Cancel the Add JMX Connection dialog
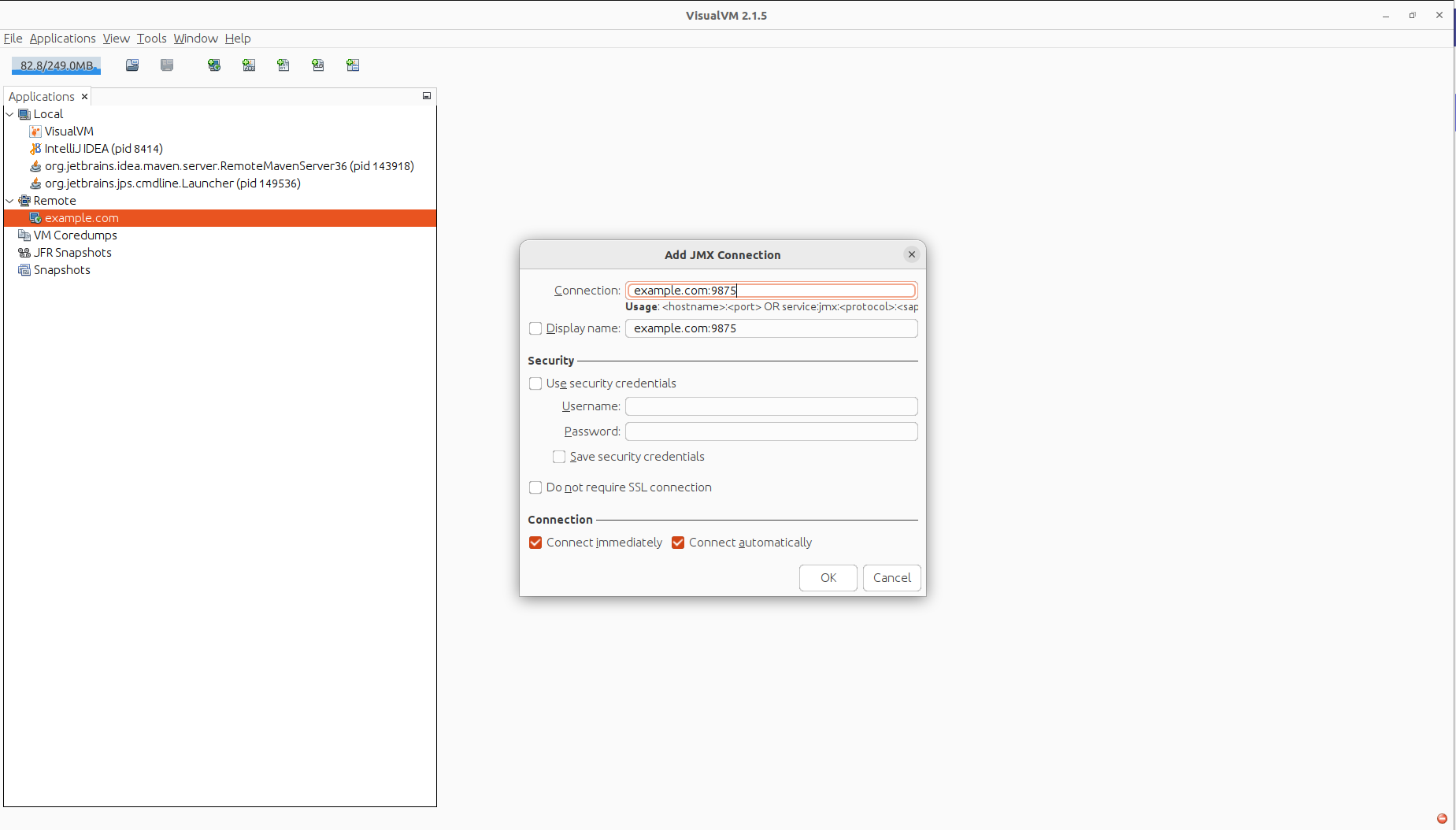This screenshot has width=1456, height=830. (x=892, y=578)
